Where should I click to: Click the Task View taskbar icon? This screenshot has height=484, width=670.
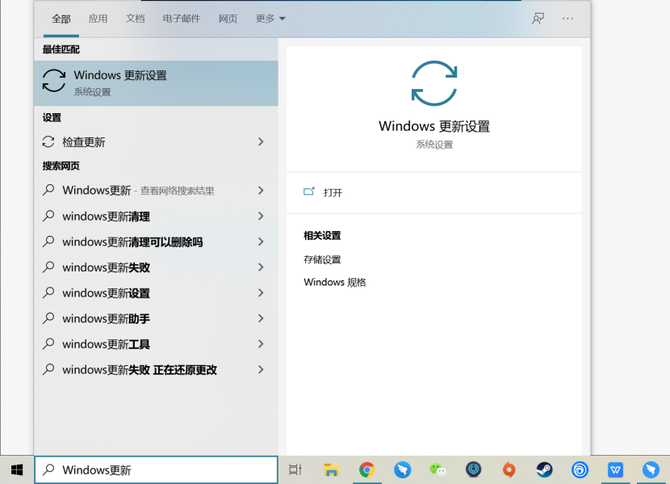[x=295, y=470]
